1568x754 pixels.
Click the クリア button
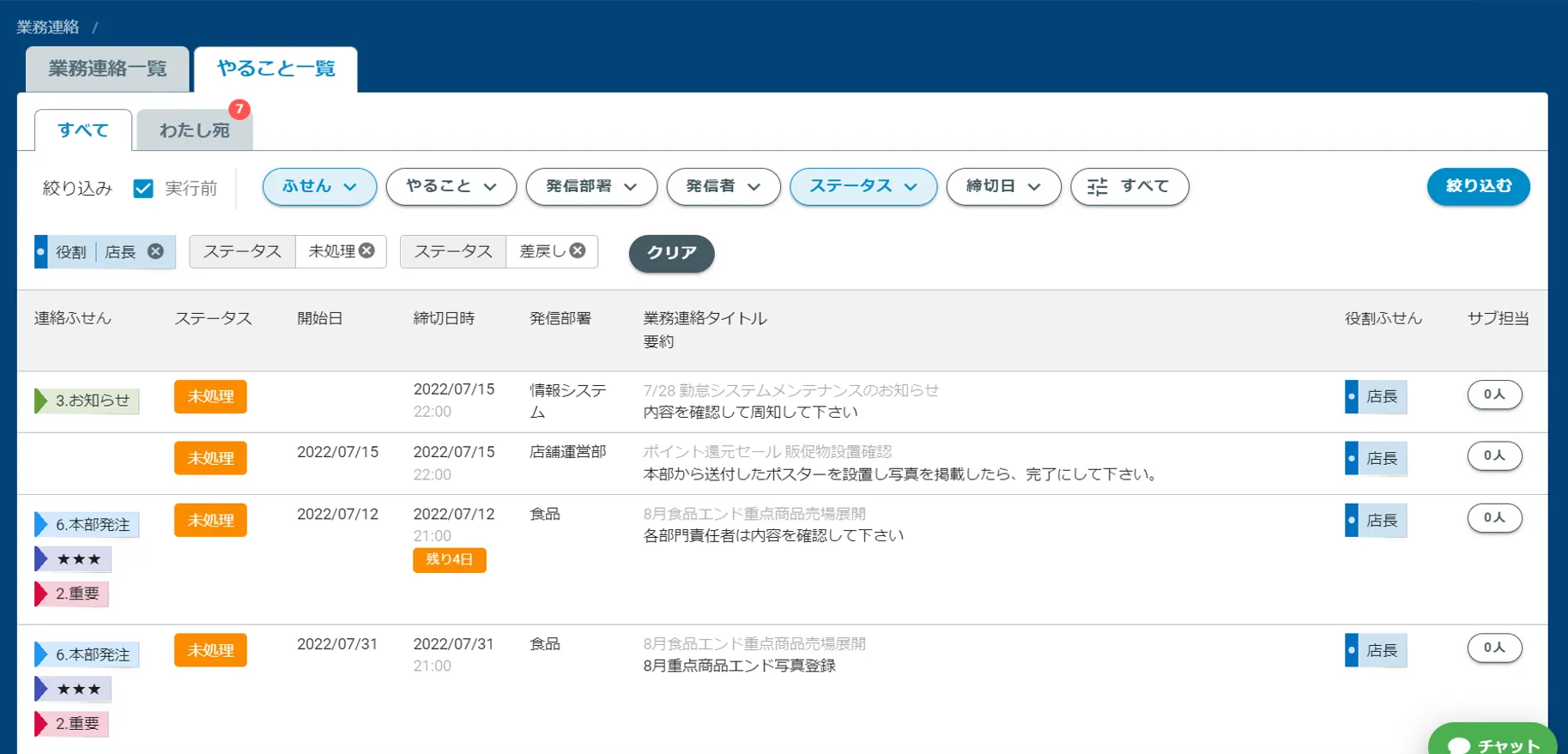[671, 253]
